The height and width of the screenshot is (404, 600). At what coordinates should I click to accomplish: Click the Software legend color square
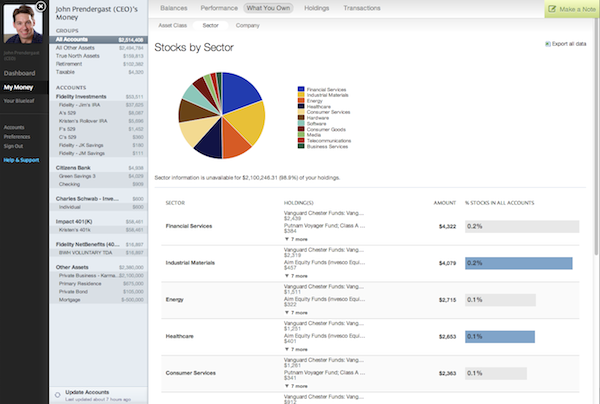pos(300,123)
